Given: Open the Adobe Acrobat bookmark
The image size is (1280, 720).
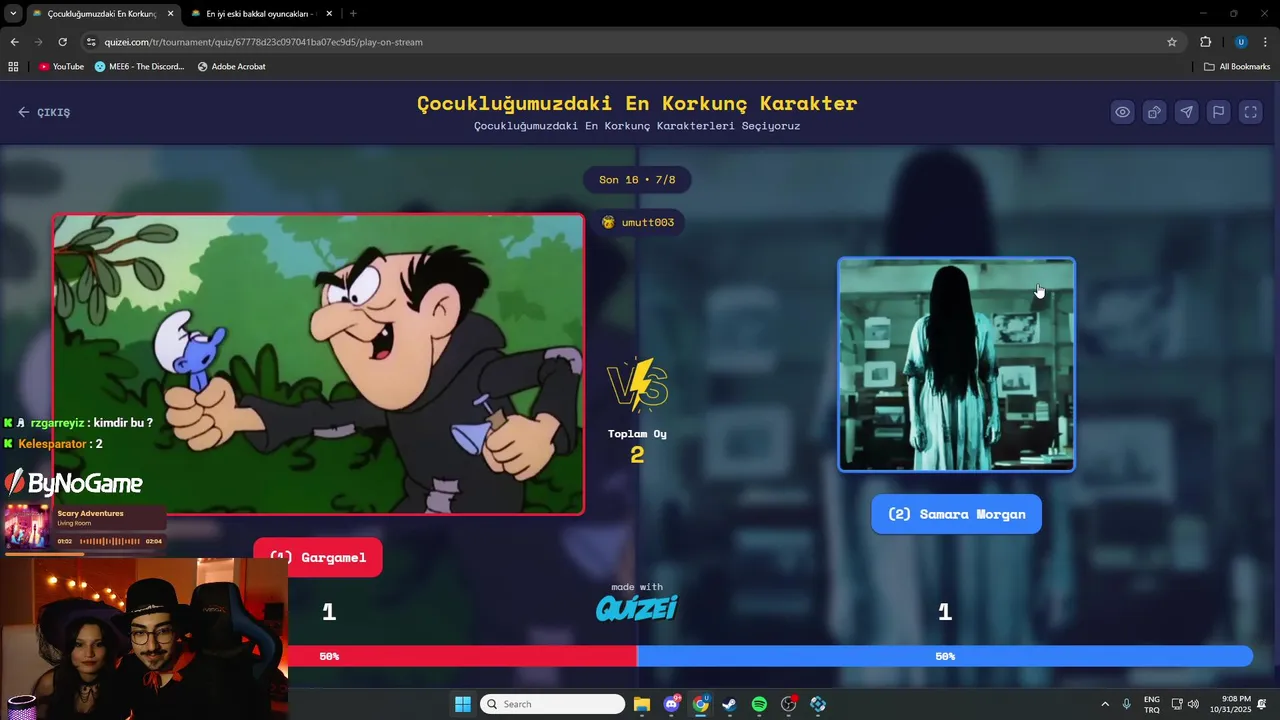Looking at the screenshot, I should [231, 67].
